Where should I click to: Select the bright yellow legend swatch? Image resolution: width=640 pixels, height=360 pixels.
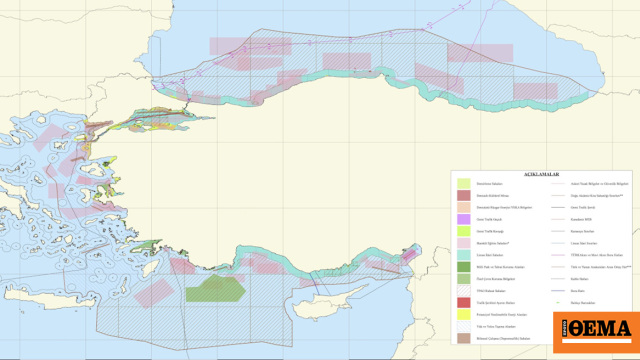(464, 315)
